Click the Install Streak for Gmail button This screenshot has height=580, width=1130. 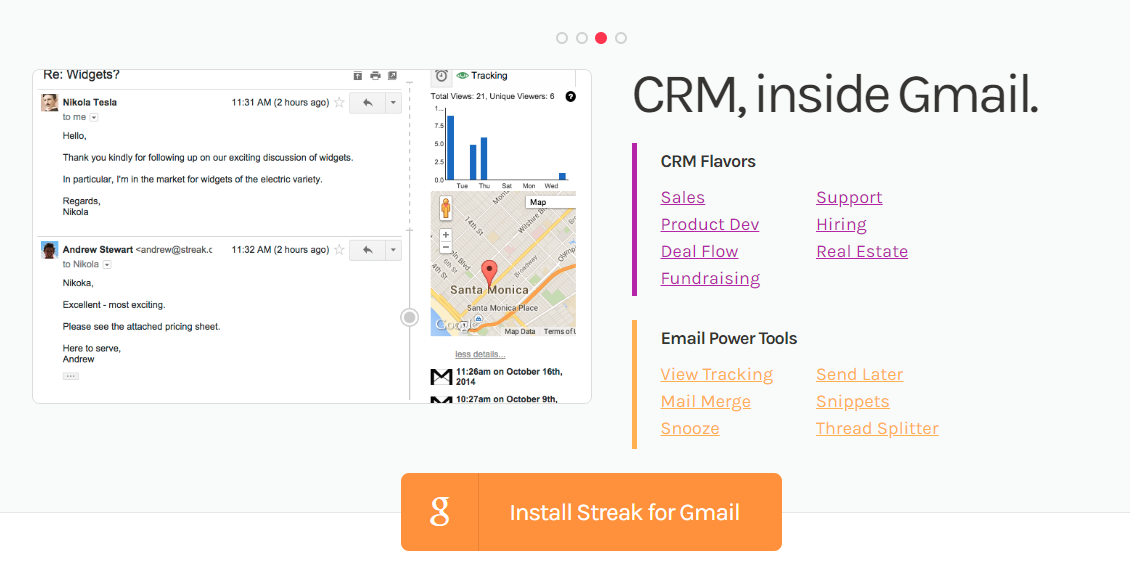coord(591,512)
